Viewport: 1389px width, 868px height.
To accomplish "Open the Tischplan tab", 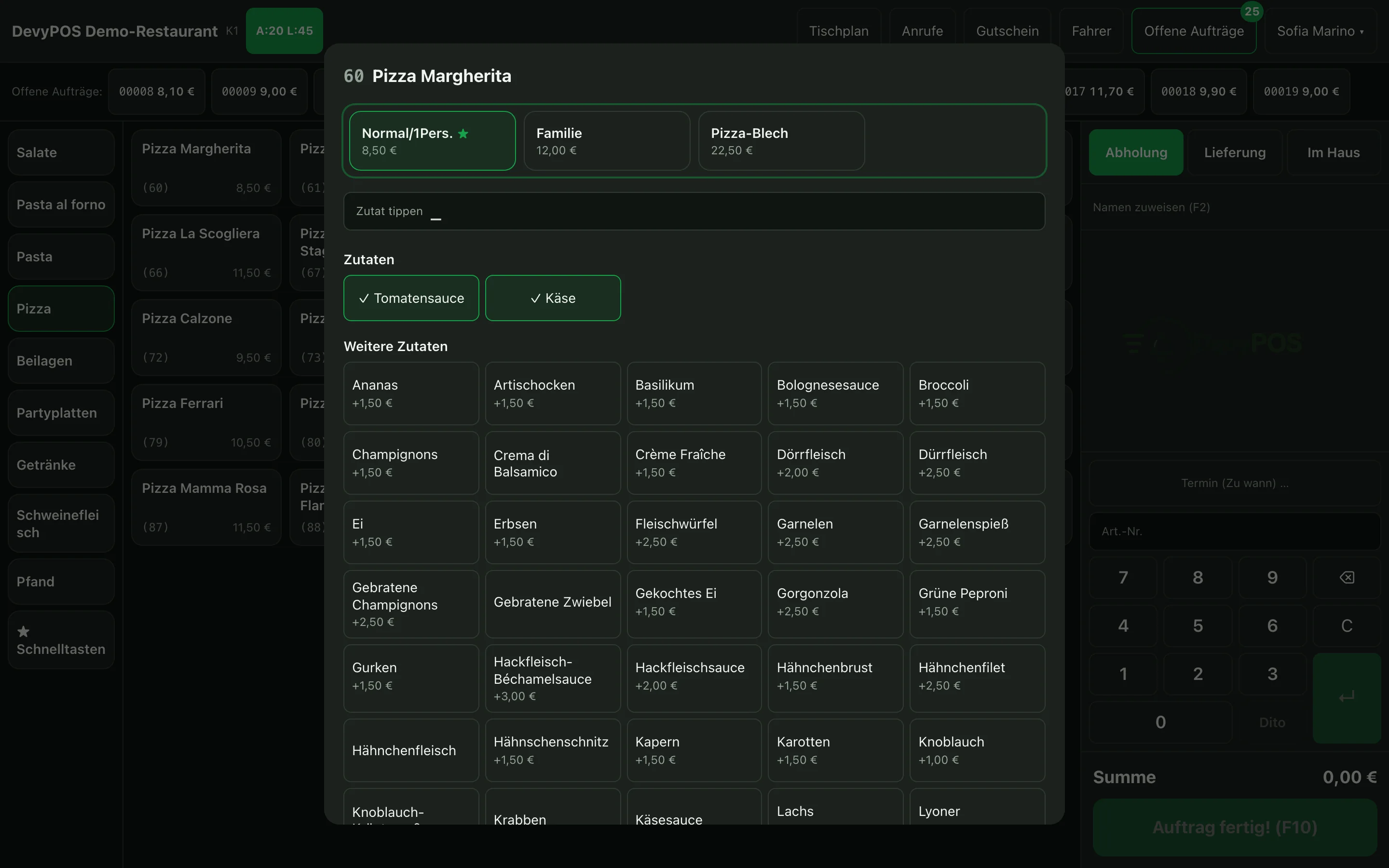I will coord(839,31).
